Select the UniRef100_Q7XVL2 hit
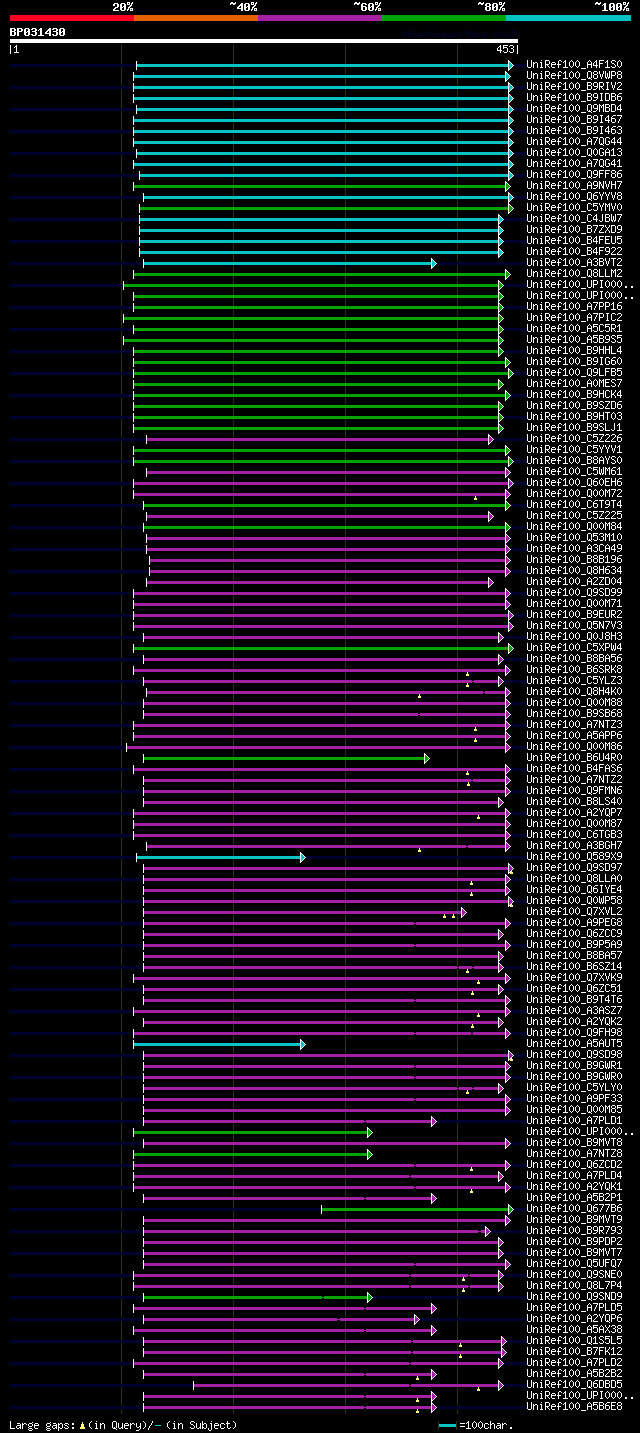The image size is (640, 1433). (x=574, y=911)
